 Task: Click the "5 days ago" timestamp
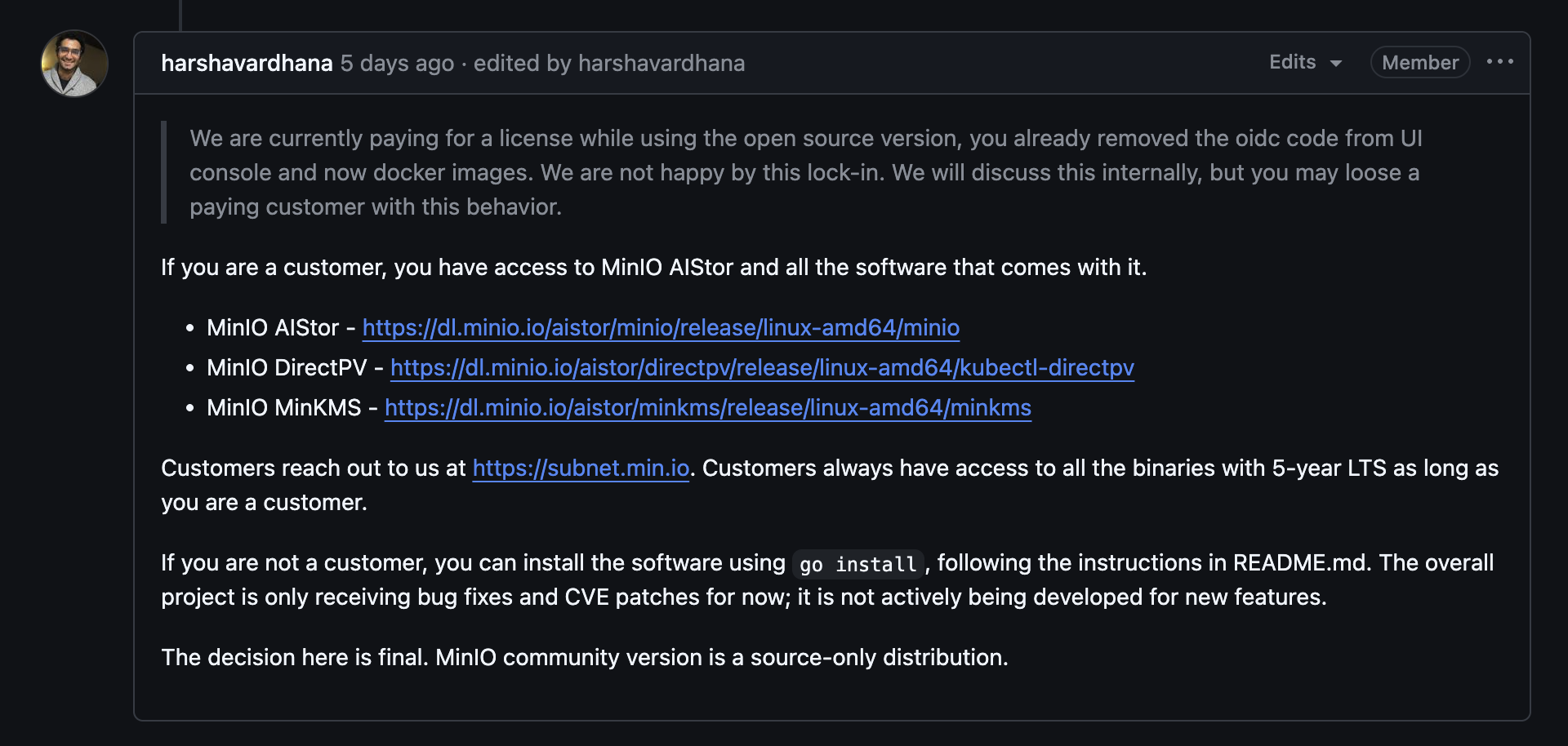397,64
